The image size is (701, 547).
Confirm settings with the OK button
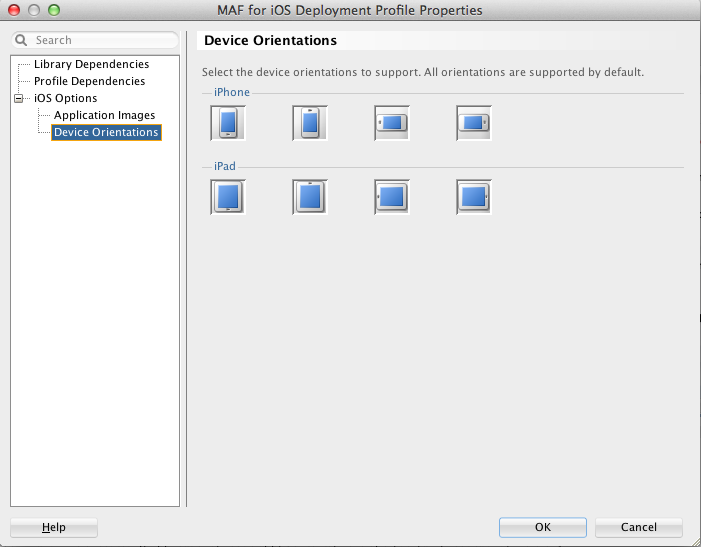tap(543, 527)
